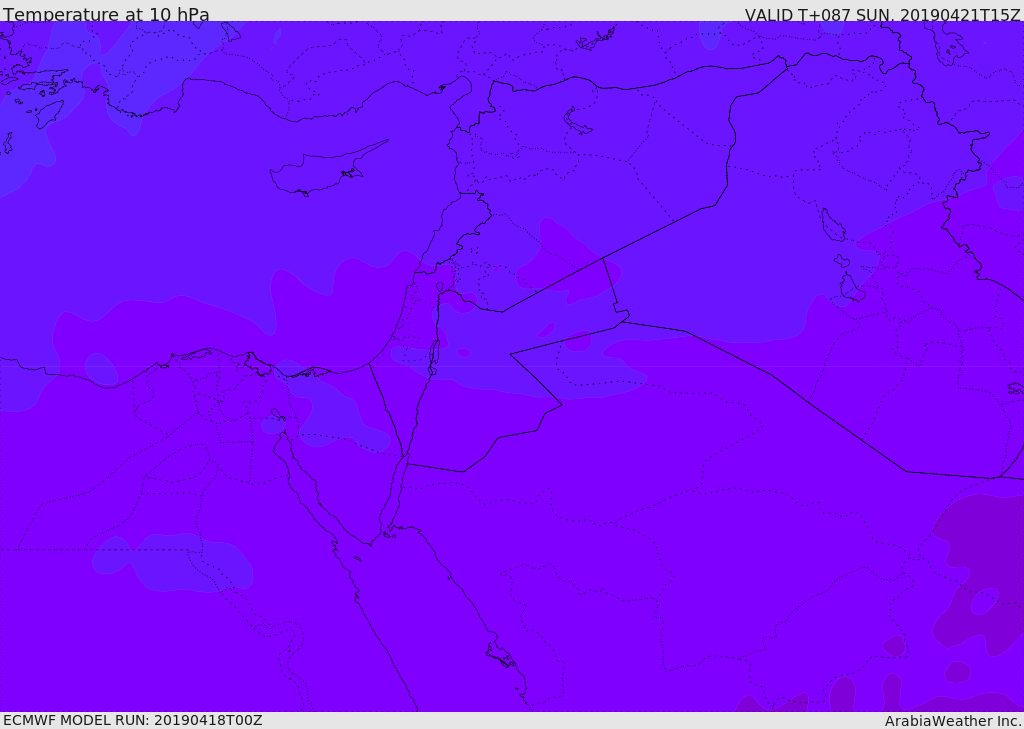
Task: Click Lake Assad in northern Syria
Action: click(x=576, y=121)
